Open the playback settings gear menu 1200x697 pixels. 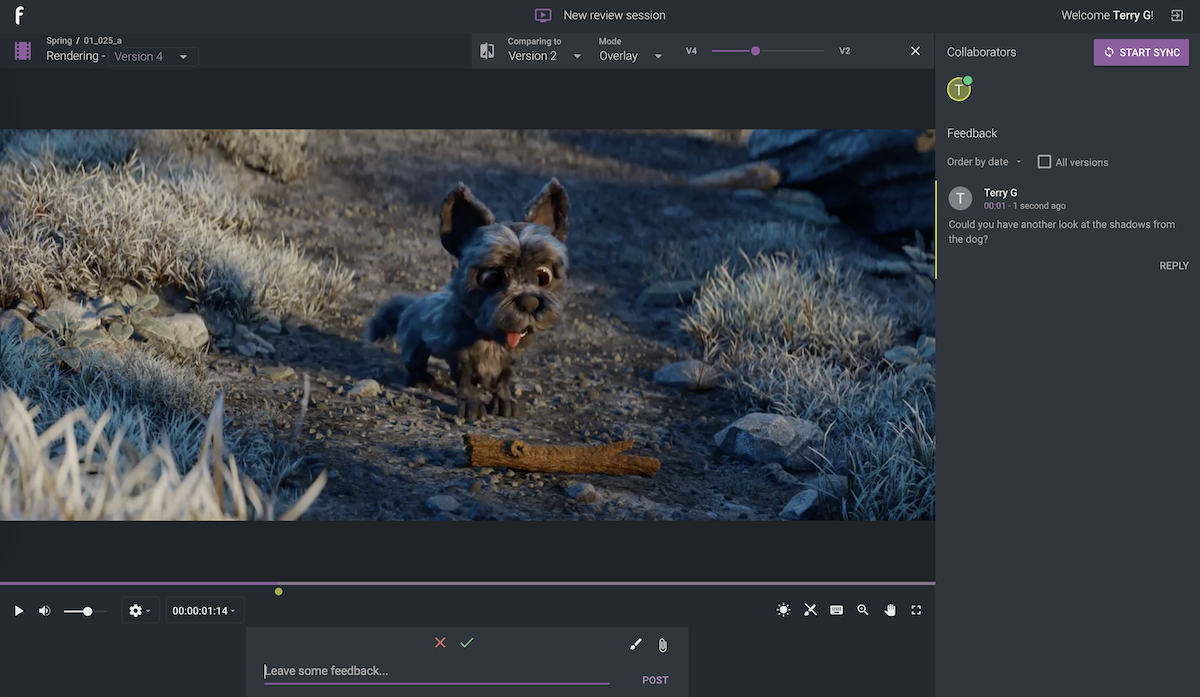(x=139, y=610)
